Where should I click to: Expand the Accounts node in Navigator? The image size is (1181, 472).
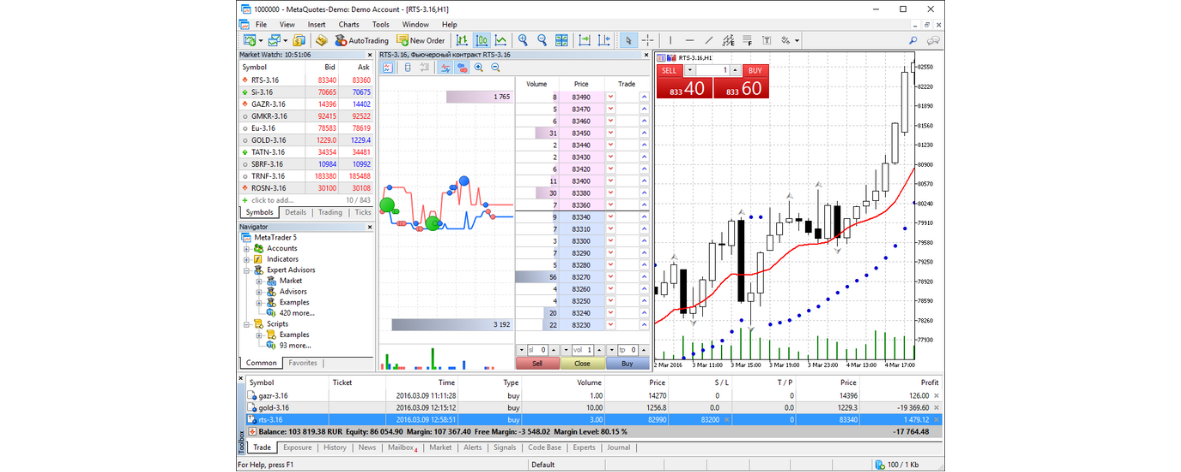[246, 248]
